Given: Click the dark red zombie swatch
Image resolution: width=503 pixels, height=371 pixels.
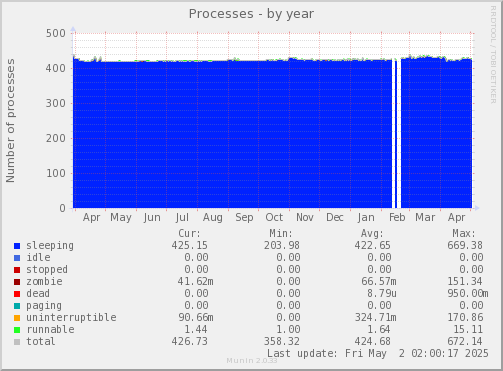Looking at the screenshot, I should (x=17, y=282).
